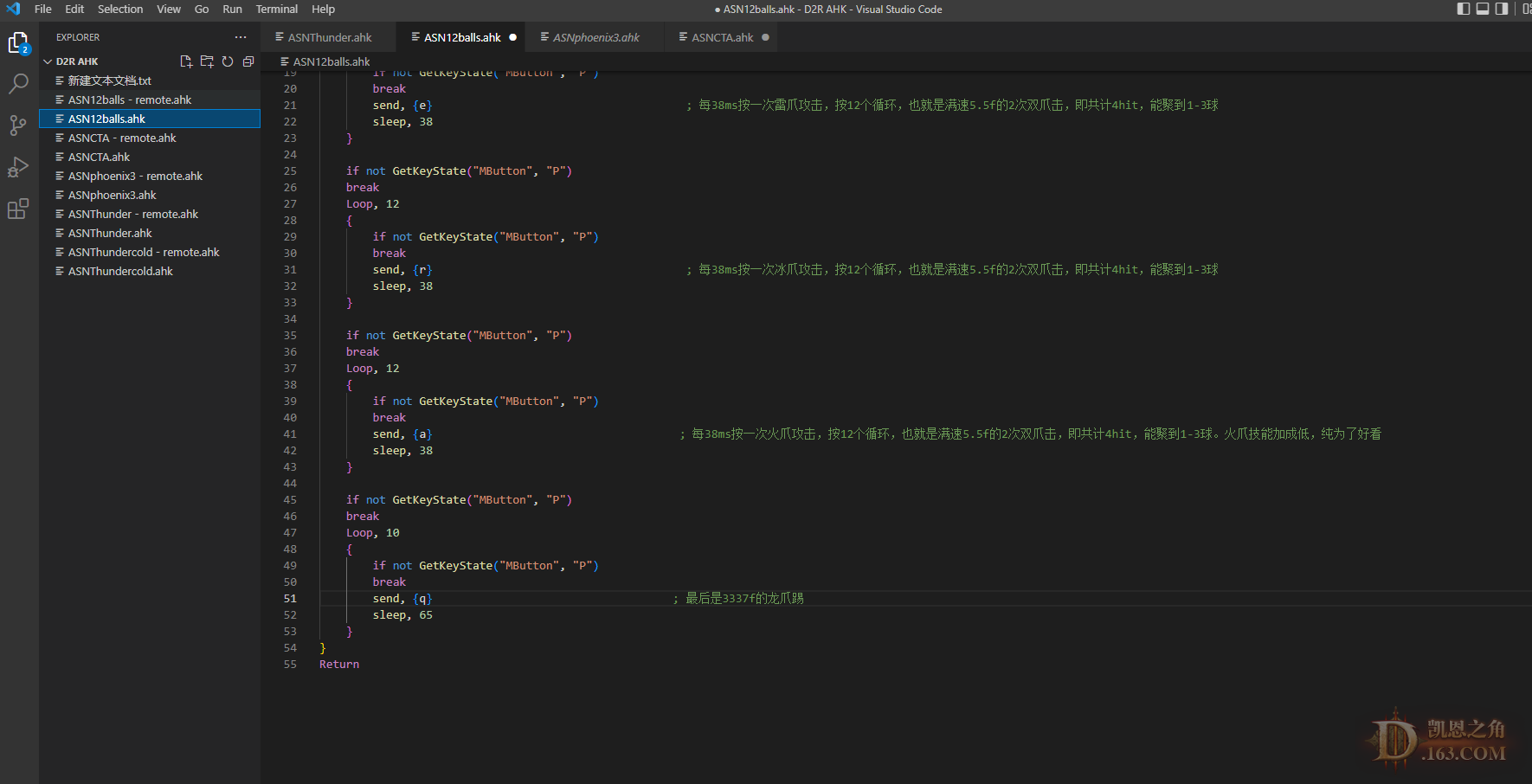Click 'Loop, 10' on line 47
This screenshot has height=784, width=1532.
coord(373,533)
